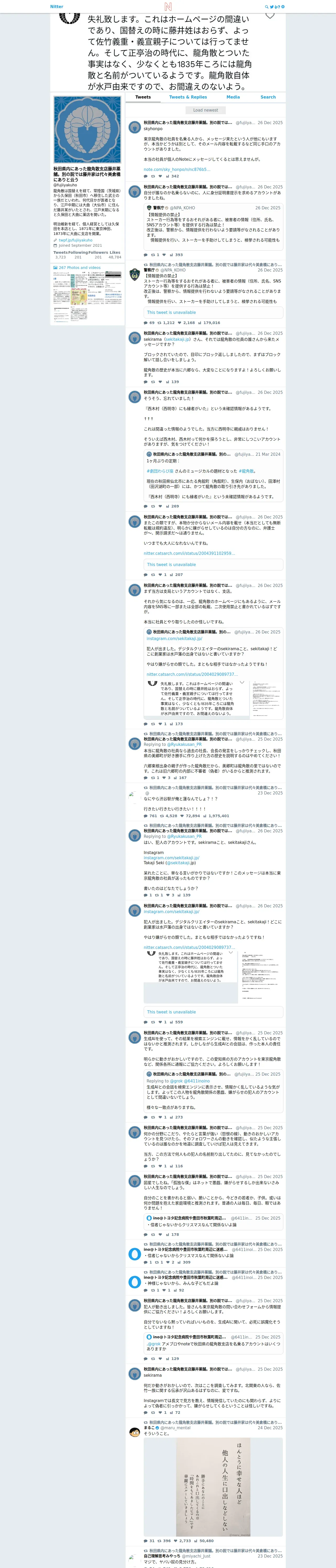Click the 21 Mar 2024 date in the quoted tweet
Screen dimensions: 336x1568
tap(268, 454)
